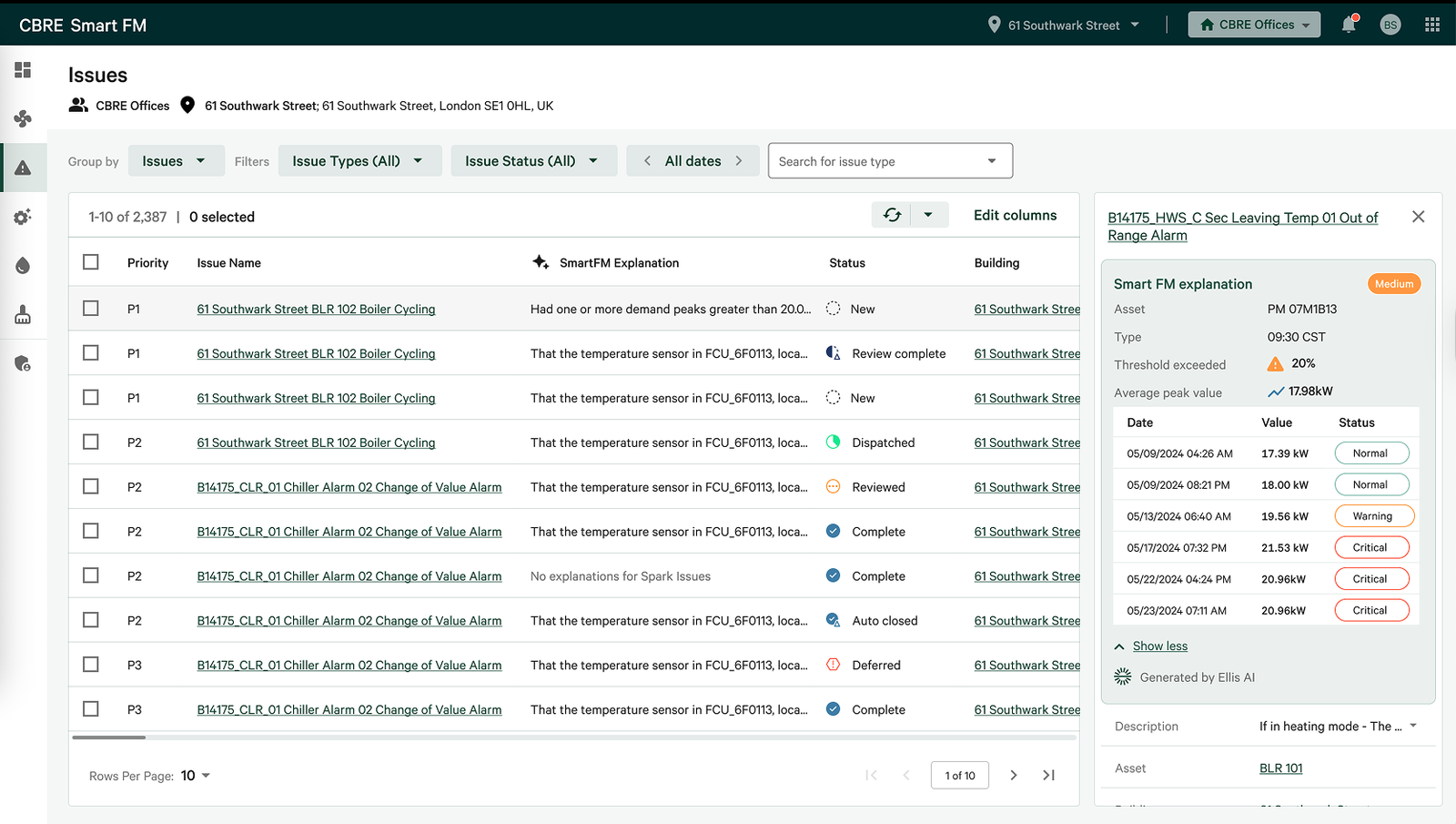Go to the next page of issues
The height and width of the screenshot is (824, 1456).
(1013, 775)
